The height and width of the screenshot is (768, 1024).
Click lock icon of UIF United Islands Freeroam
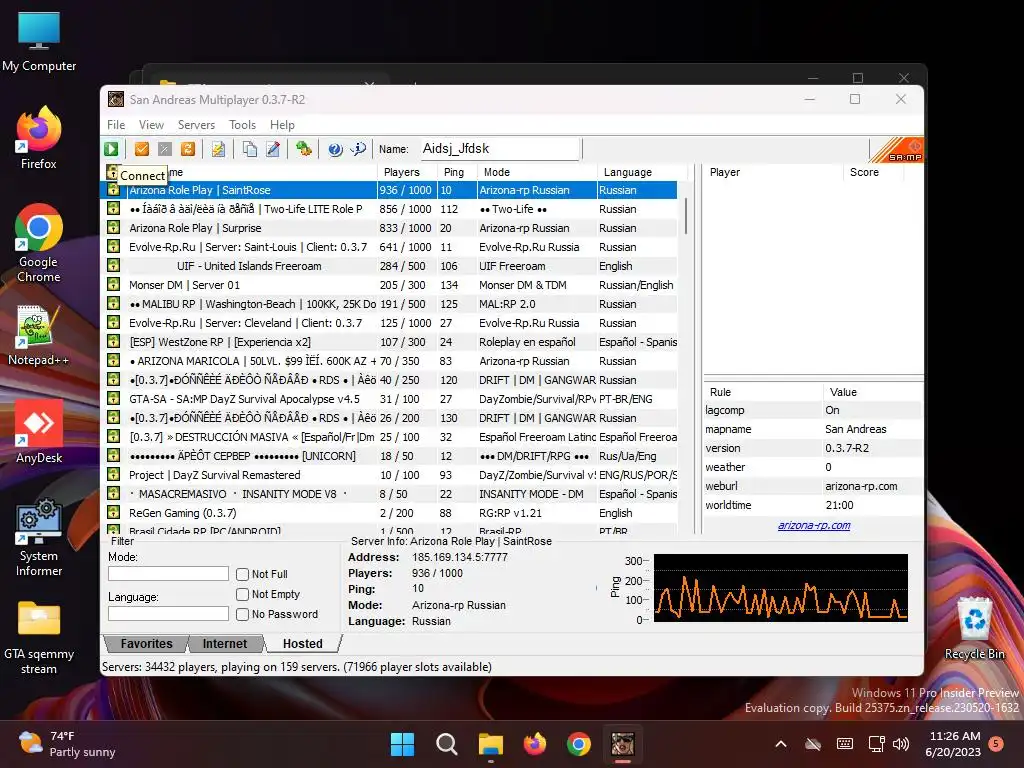[114, 266]
